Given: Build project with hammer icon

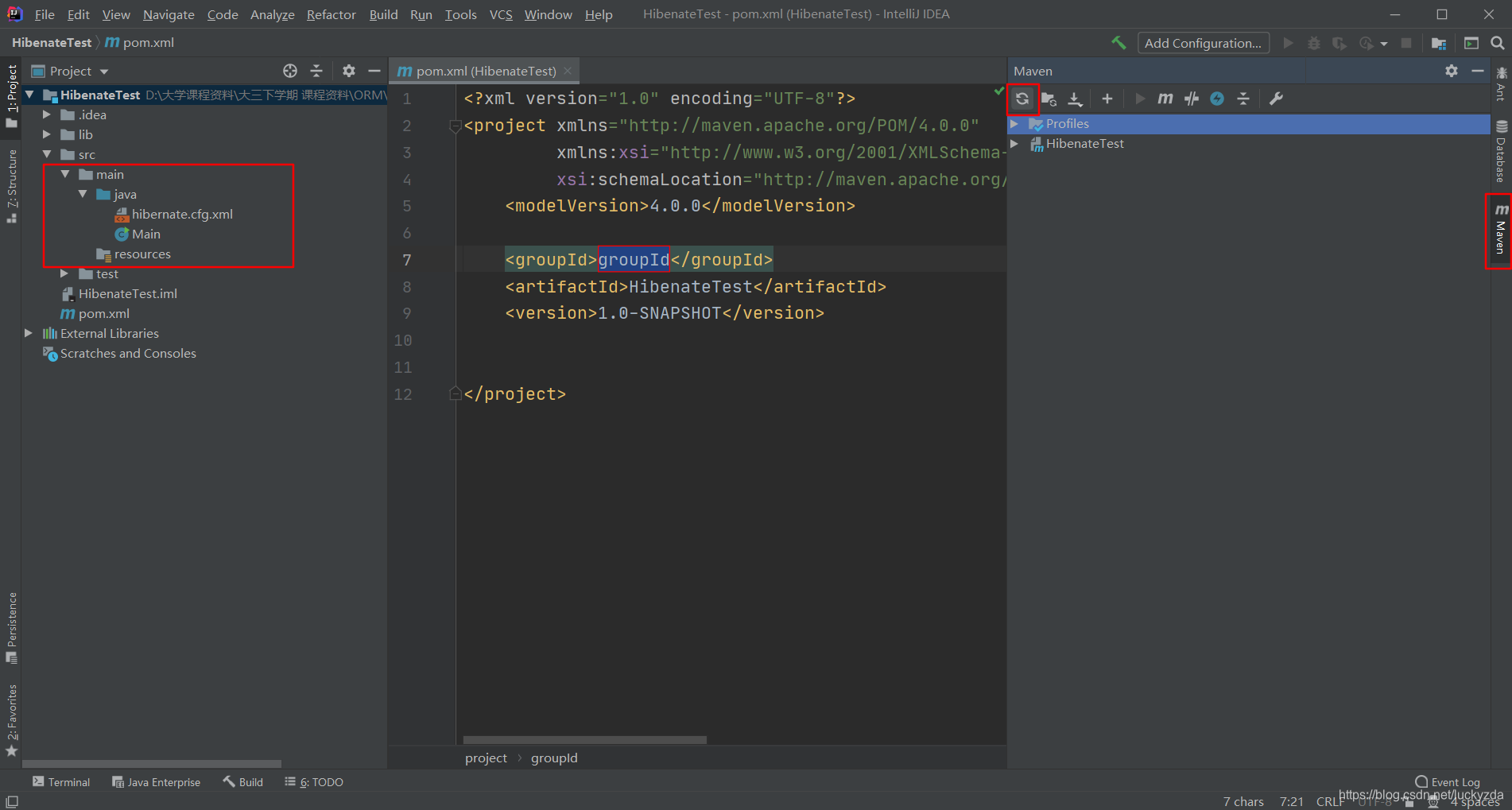Looking at the screenshot, I should [1118, 43].
